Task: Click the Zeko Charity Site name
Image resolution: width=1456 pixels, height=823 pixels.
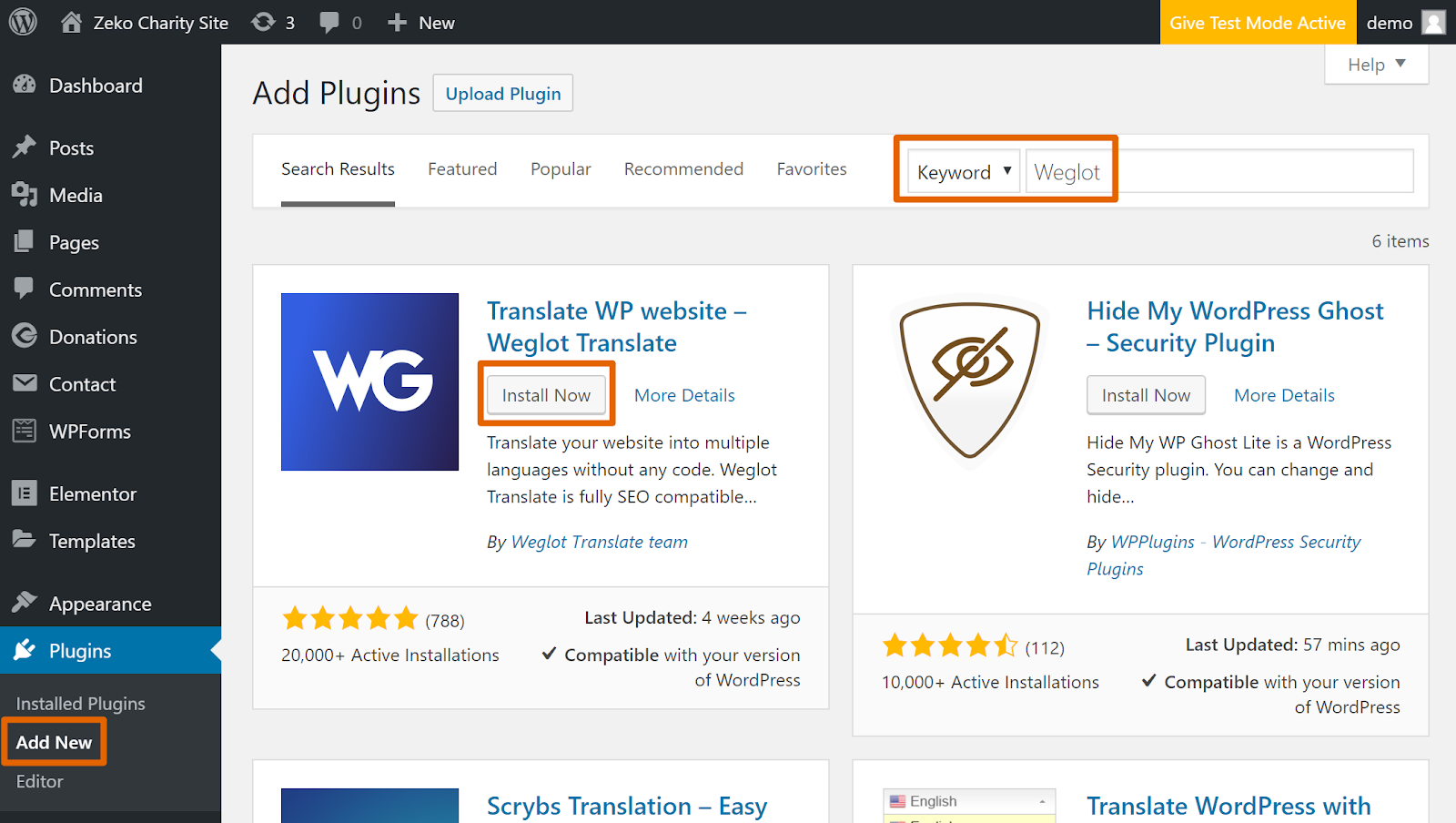Action: (x=161, y=23)
